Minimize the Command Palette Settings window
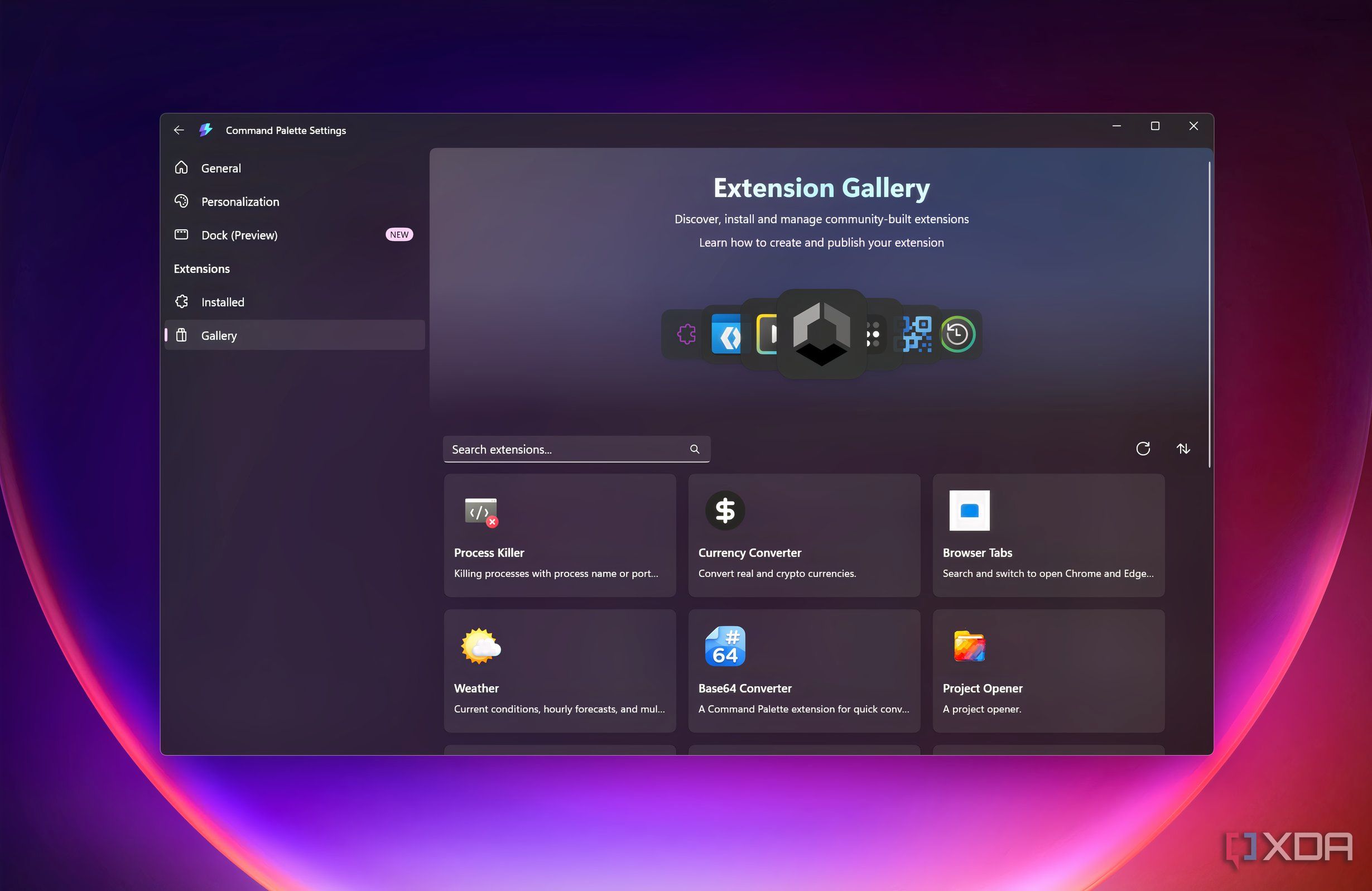1372x891 pixels. [x=1116, y=126]
